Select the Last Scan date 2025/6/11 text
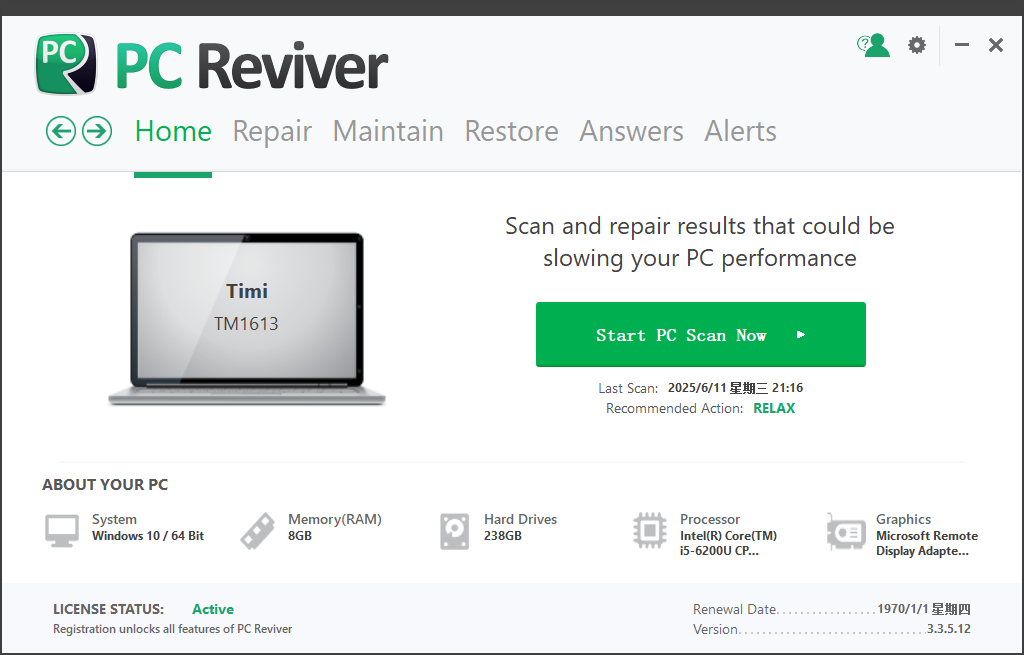 (x=735, y=388)
